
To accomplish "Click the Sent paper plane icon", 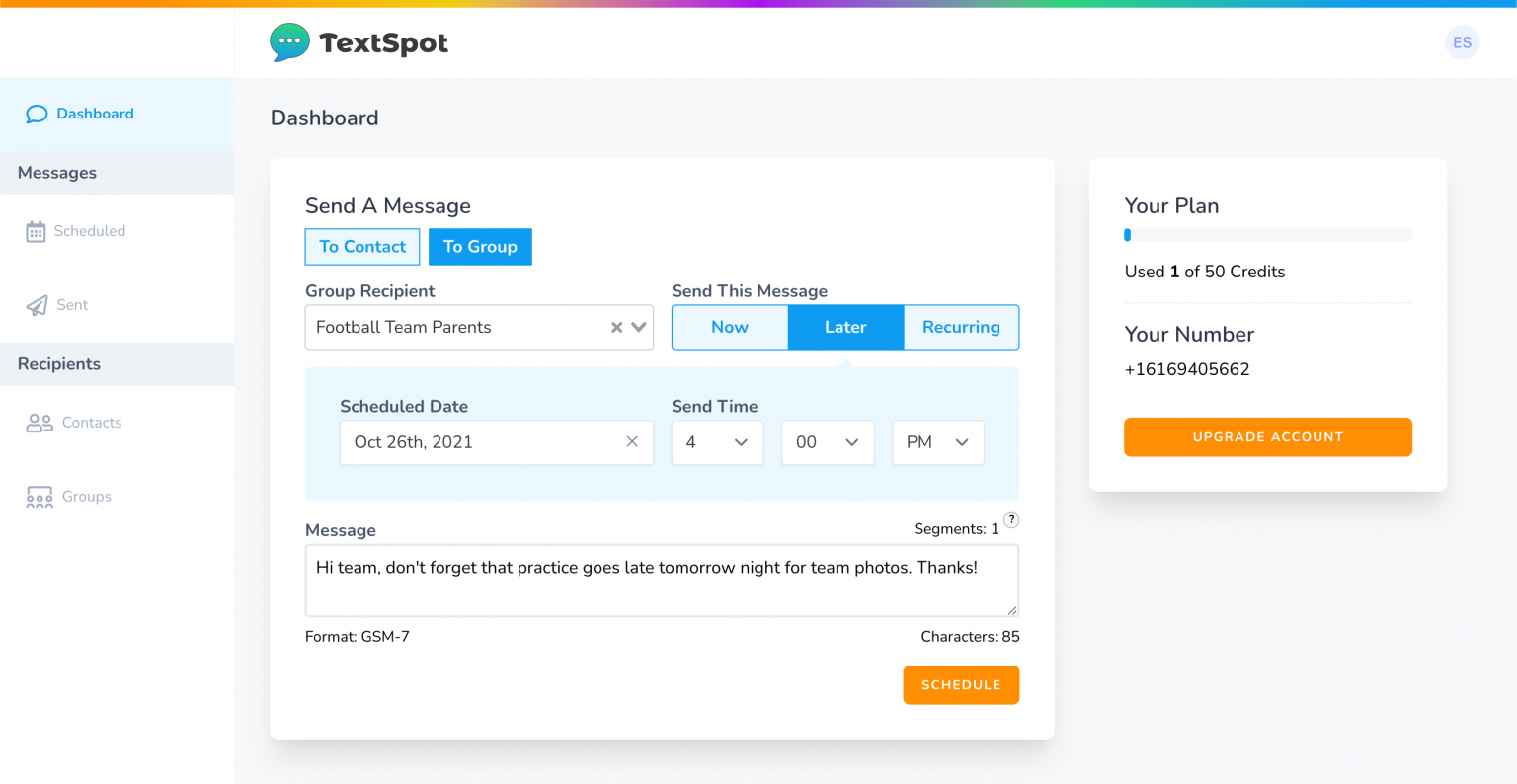I will point(36,304).
